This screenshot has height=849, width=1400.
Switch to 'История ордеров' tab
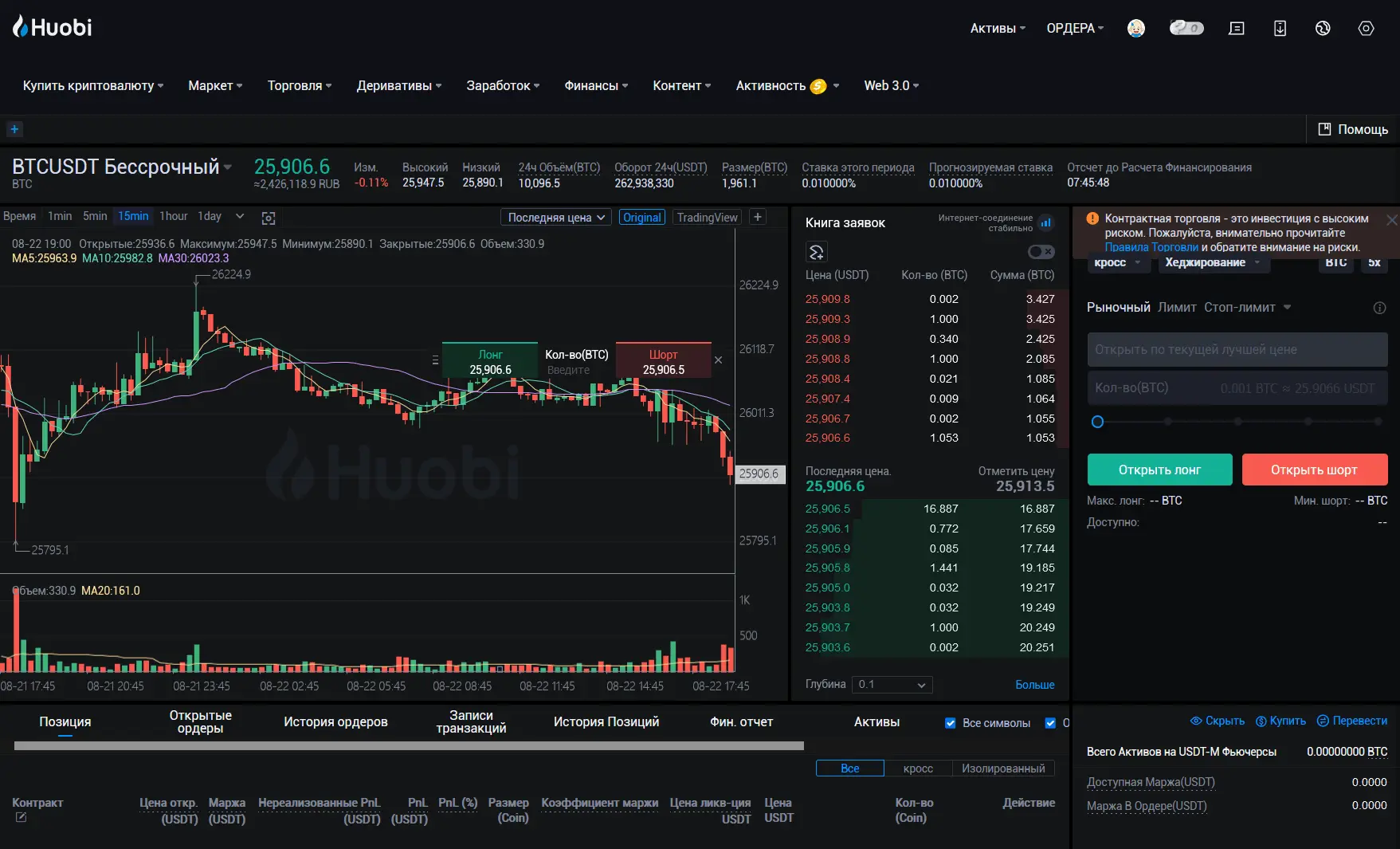(x=335, y=722)
